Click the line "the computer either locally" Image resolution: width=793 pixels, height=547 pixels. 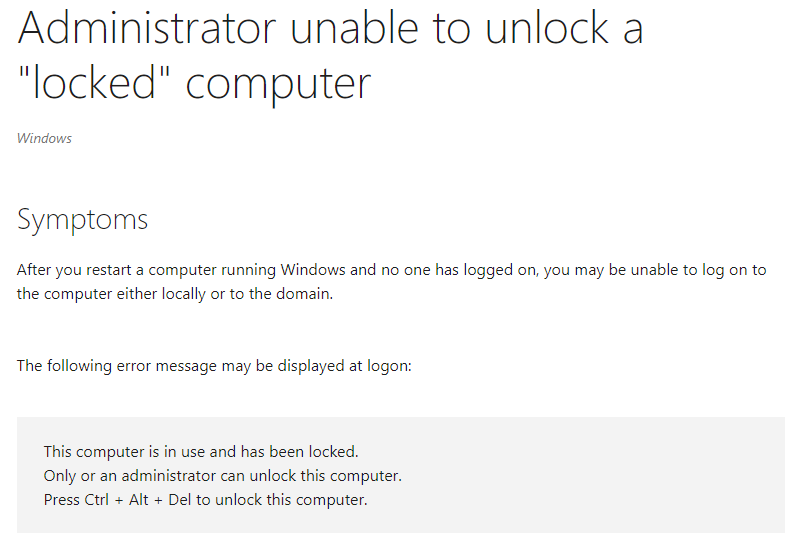[175, 294]
